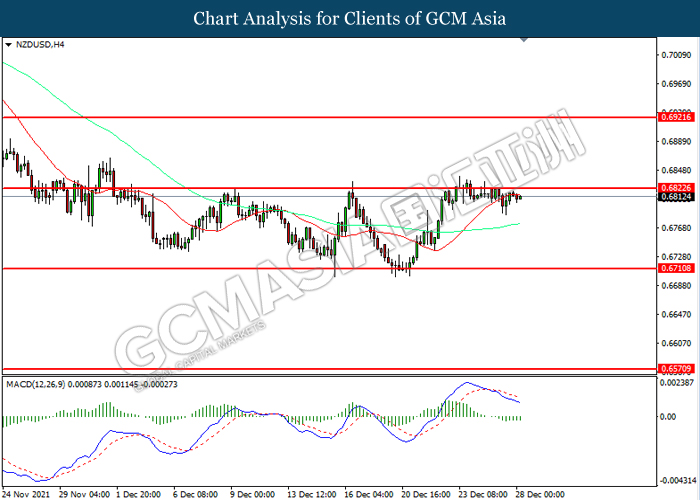Image resolution: width=700 pixels, height=500 pixels.
Task: Click the chart shift marker triangle
Action: [524, 40]
